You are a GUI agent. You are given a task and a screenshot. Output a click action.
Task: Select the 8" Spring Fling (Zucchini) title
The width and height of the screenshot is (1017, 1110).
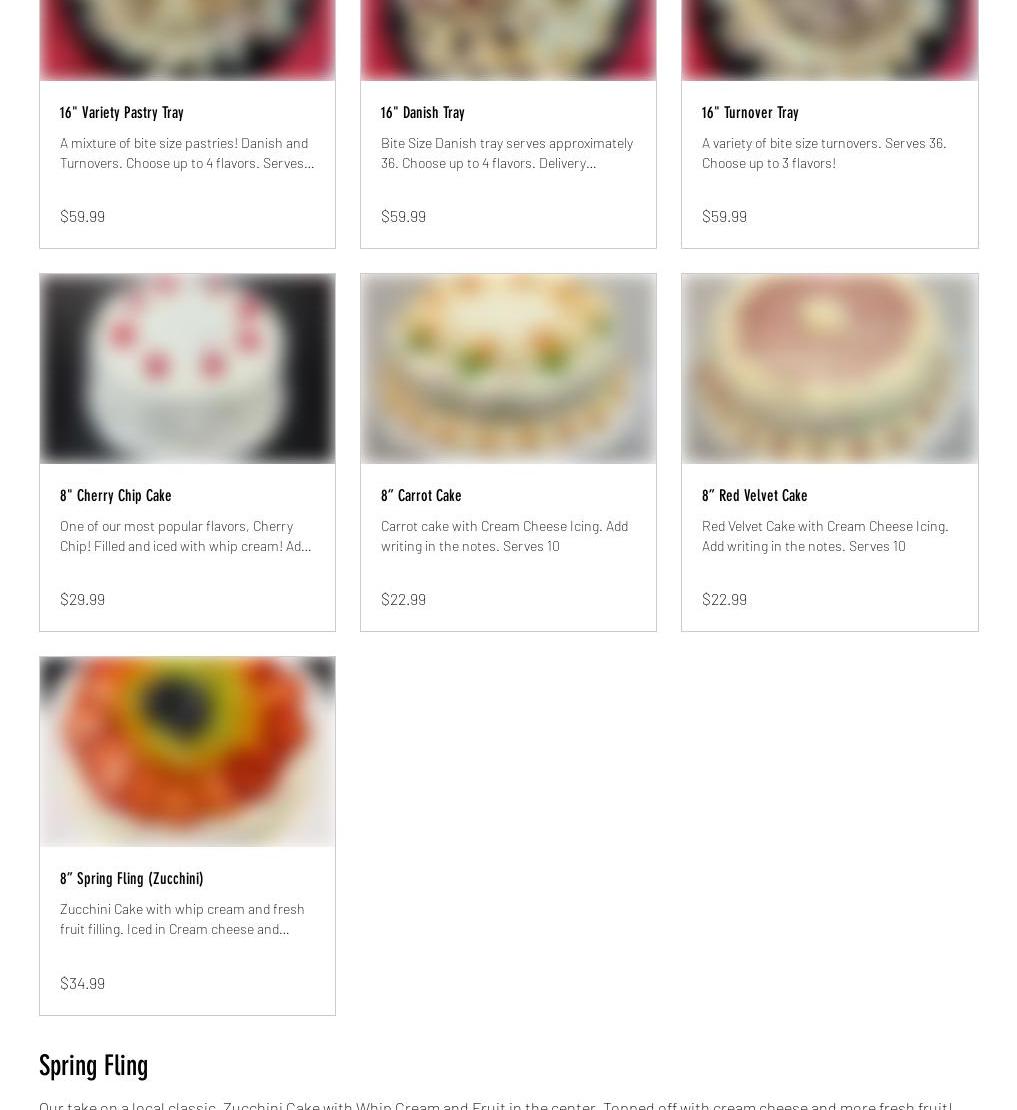[132, 879]
